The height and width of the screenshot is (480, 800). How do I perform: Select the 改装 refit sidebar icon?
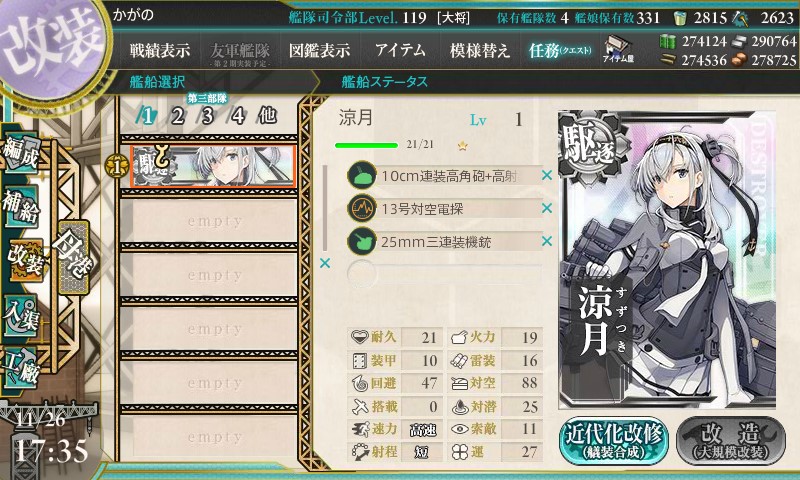point(24,260)
